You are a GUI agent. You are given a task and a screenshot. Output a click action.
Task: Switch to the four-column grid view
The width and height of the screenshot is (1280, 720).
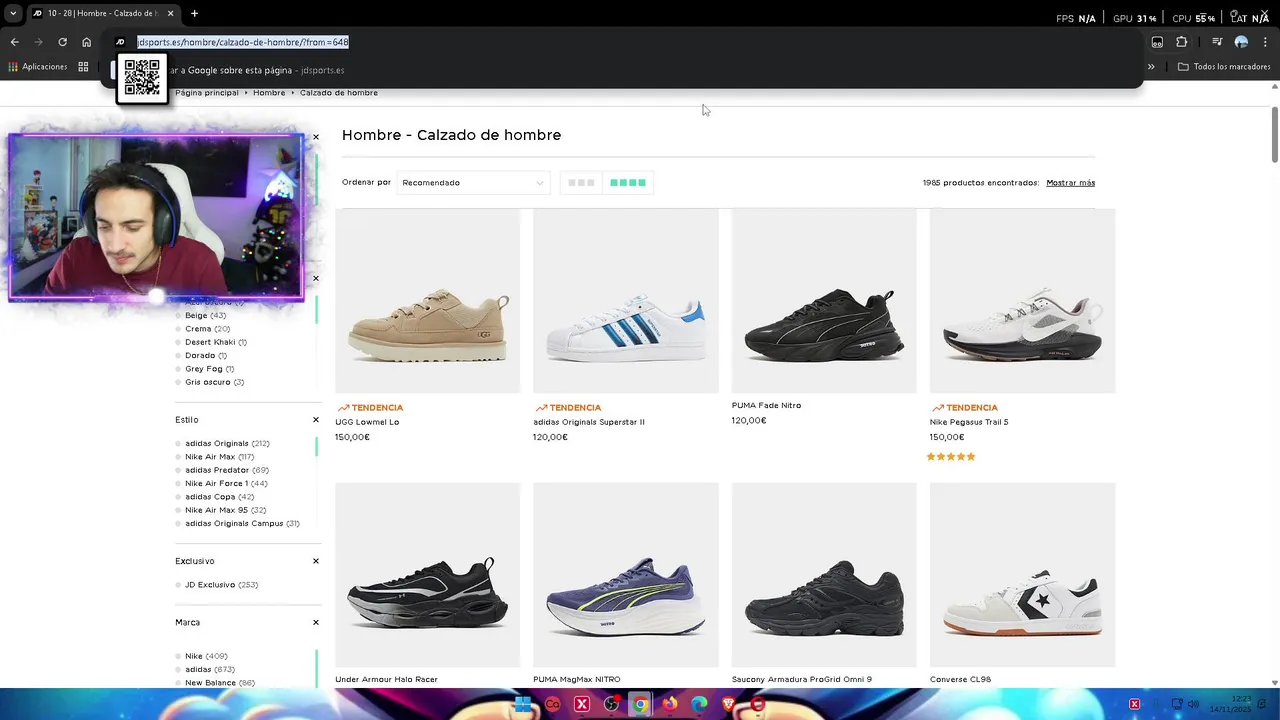coord(628,183)
